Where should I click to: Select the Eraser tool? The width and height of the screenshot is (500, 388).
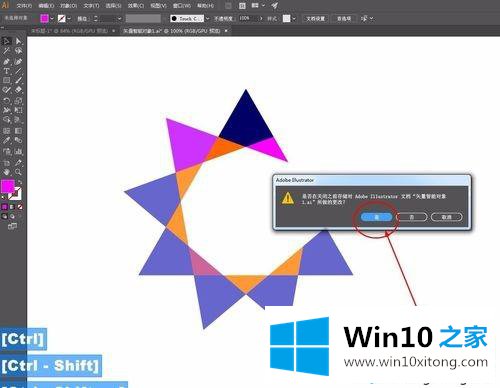(18, 90)
